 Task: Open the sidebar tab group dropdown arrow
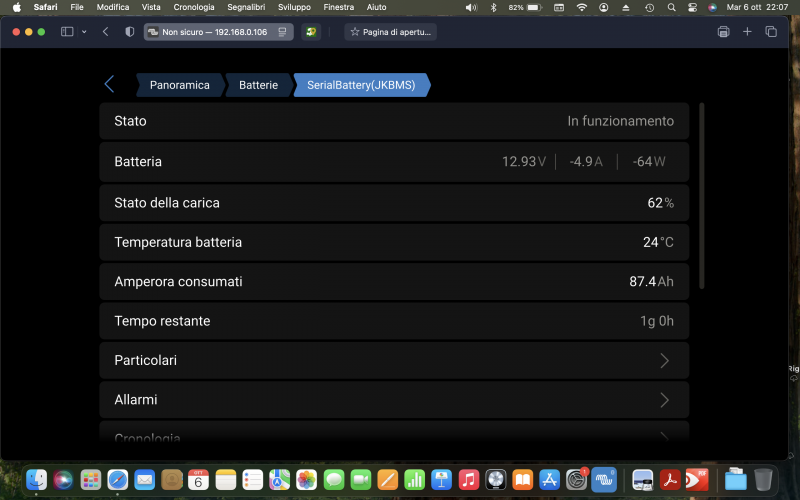84,32
